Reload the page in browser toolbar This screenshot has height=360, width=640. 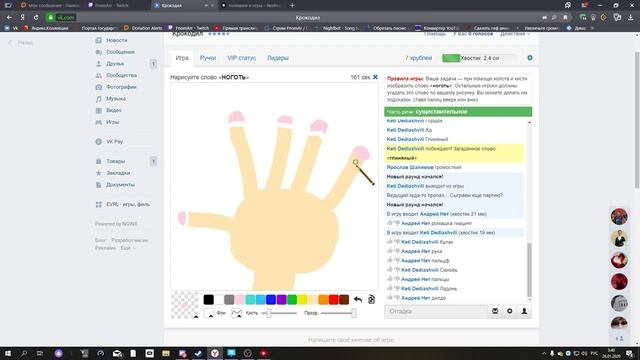pos(36,18)
